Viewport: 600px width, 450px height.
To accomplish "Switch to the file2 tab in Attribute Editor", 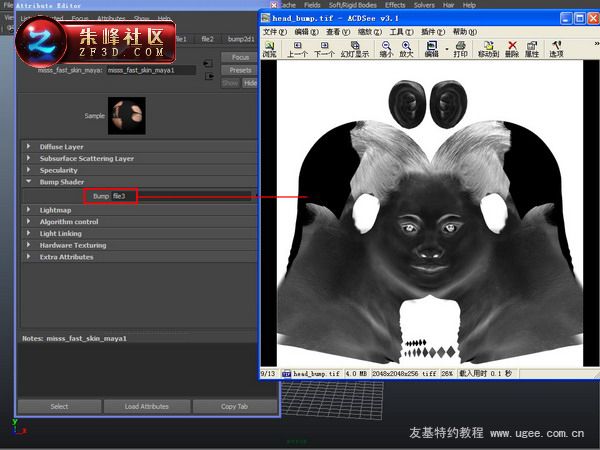I will (207, 39).
